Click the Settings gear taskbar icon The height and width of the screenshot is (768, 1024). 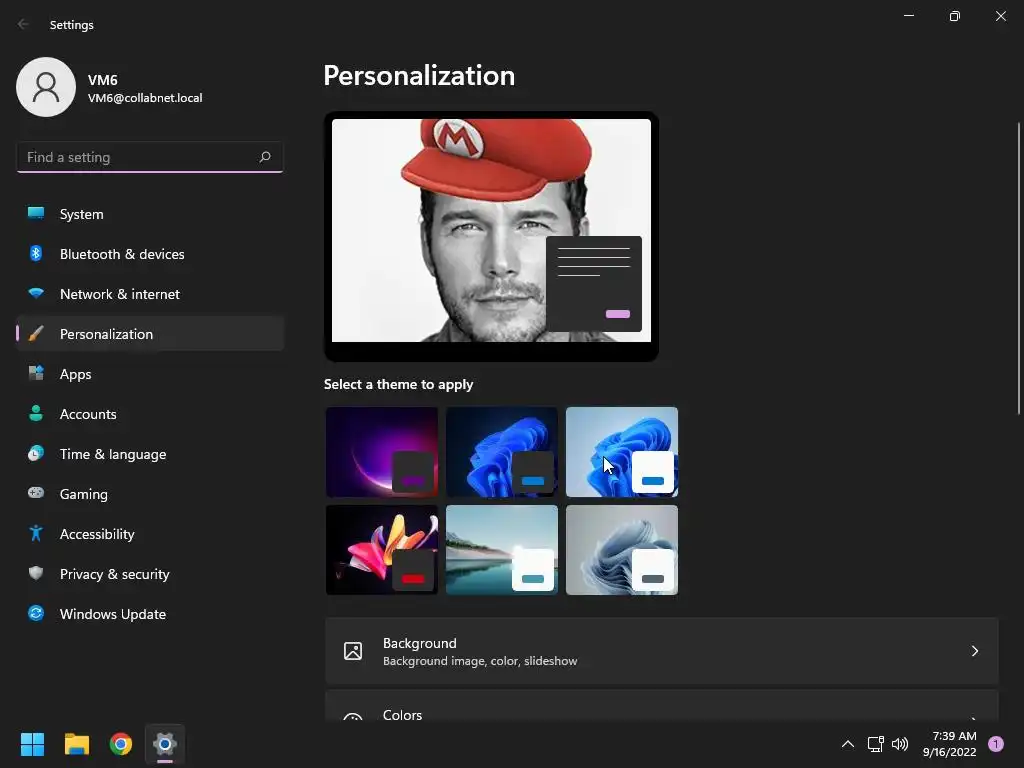165,744
